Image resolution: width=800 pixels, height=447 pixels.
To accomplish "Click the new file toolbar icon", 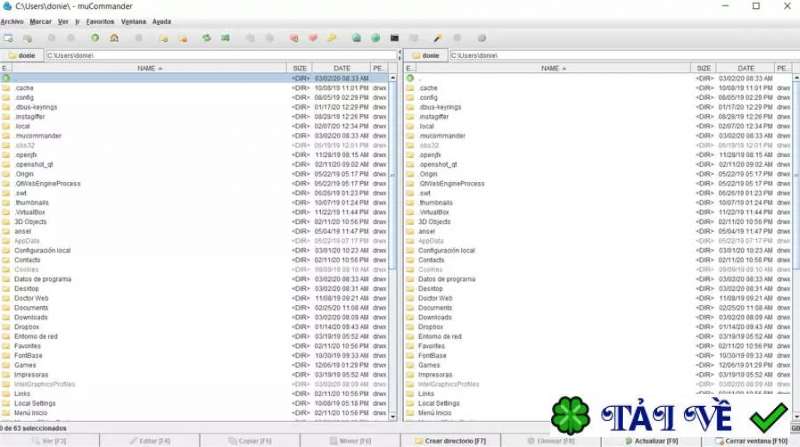I will (182, 38).
